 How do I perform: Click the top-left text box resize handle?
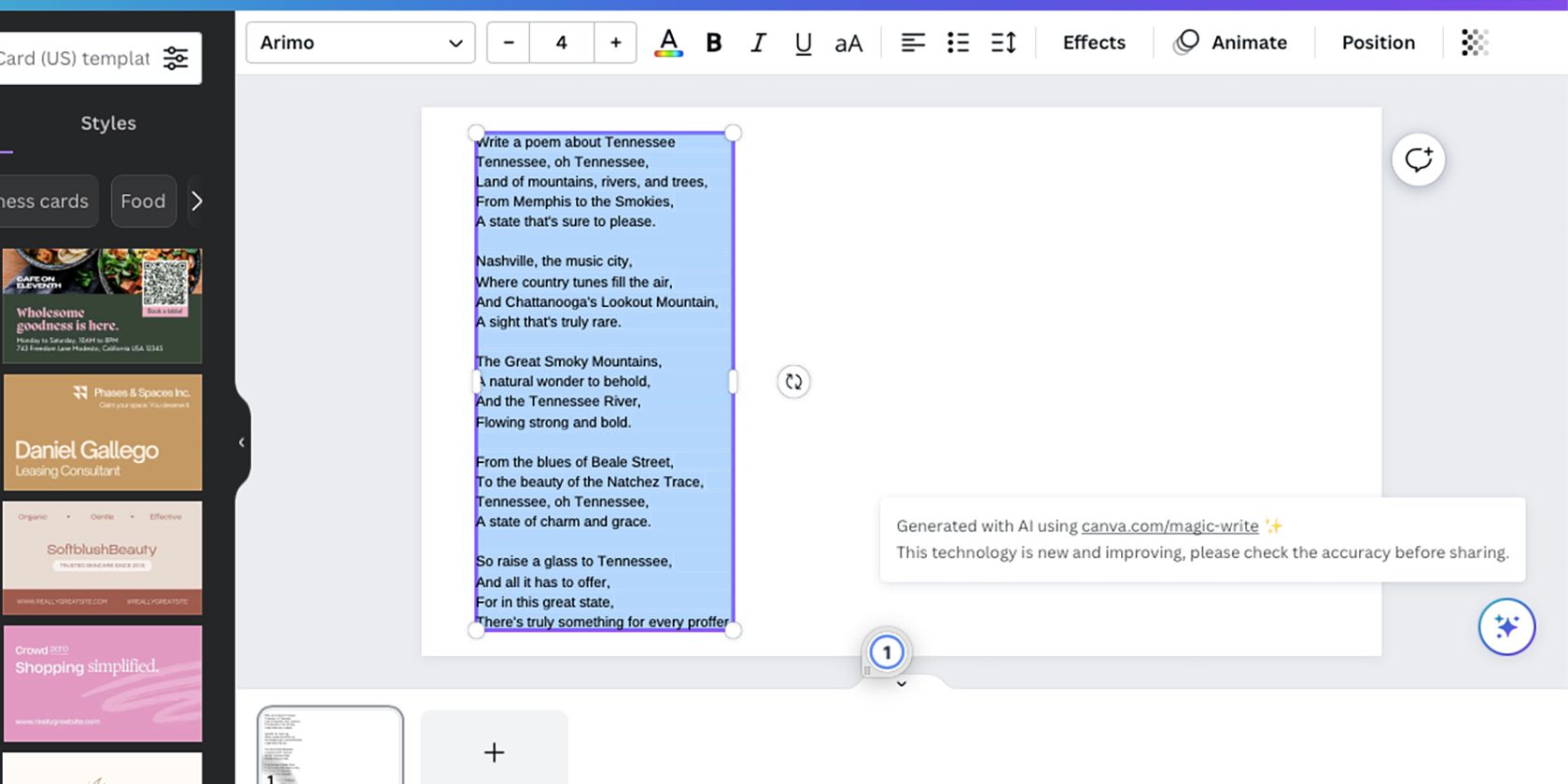click(x=476, y=133)
